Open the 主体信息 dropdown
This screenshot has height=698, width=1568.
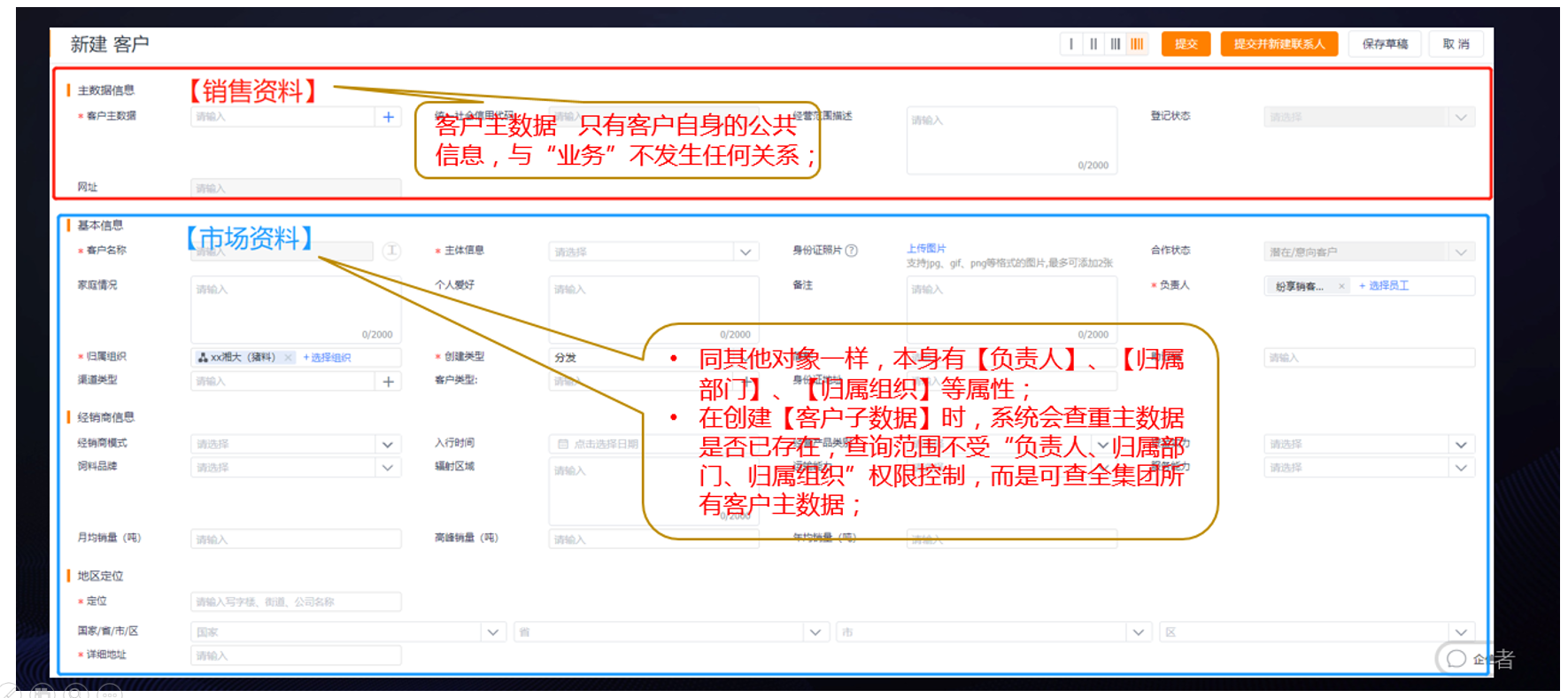click(653, 252)
